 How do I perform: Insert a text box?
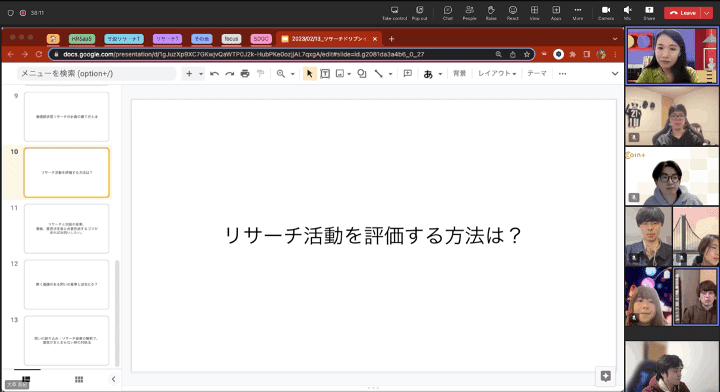click(x=325, y=73)
